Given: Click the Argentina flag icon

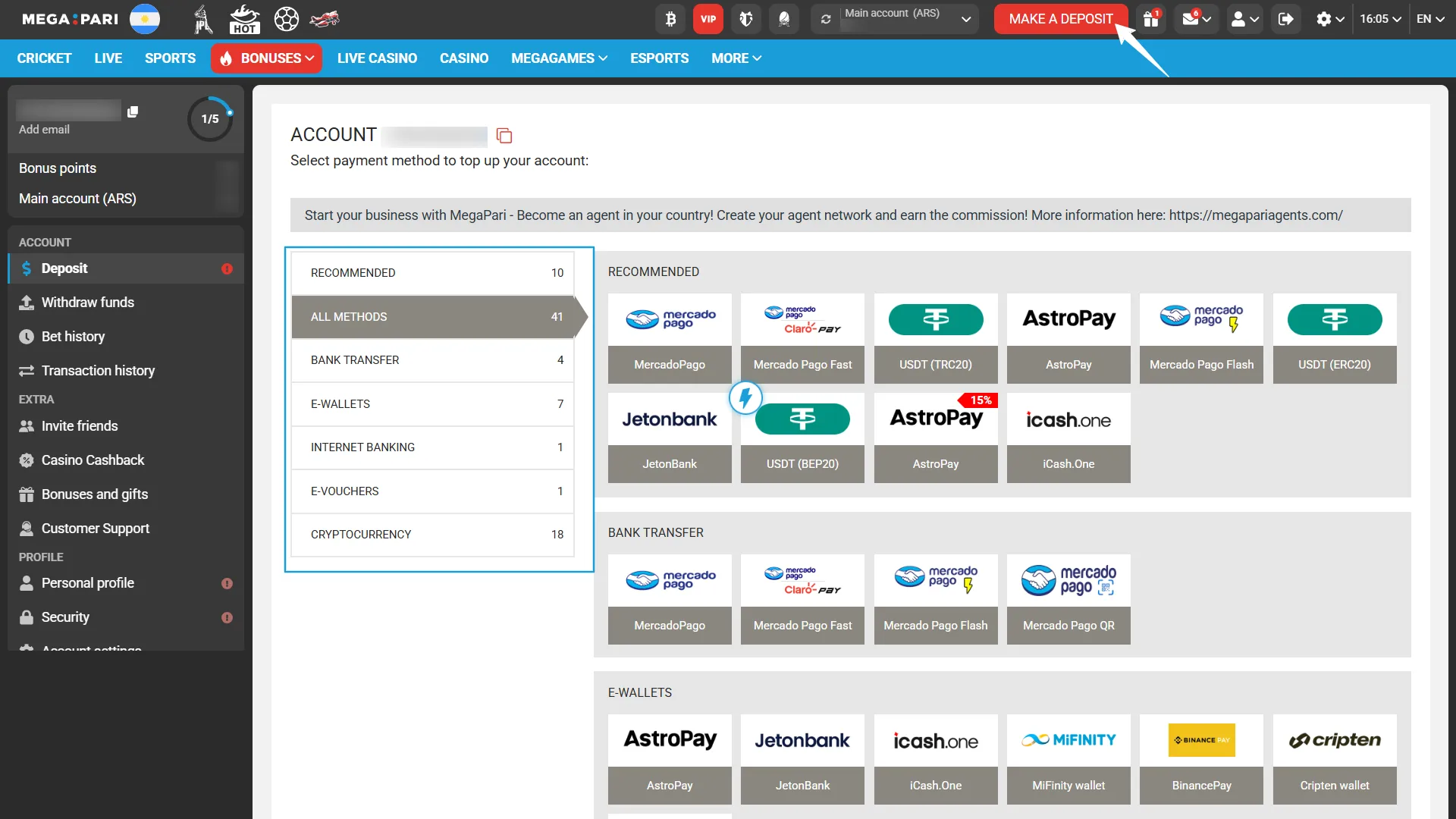Looking at the screenshot, I should pyautogui.click(x=144, y=19).
